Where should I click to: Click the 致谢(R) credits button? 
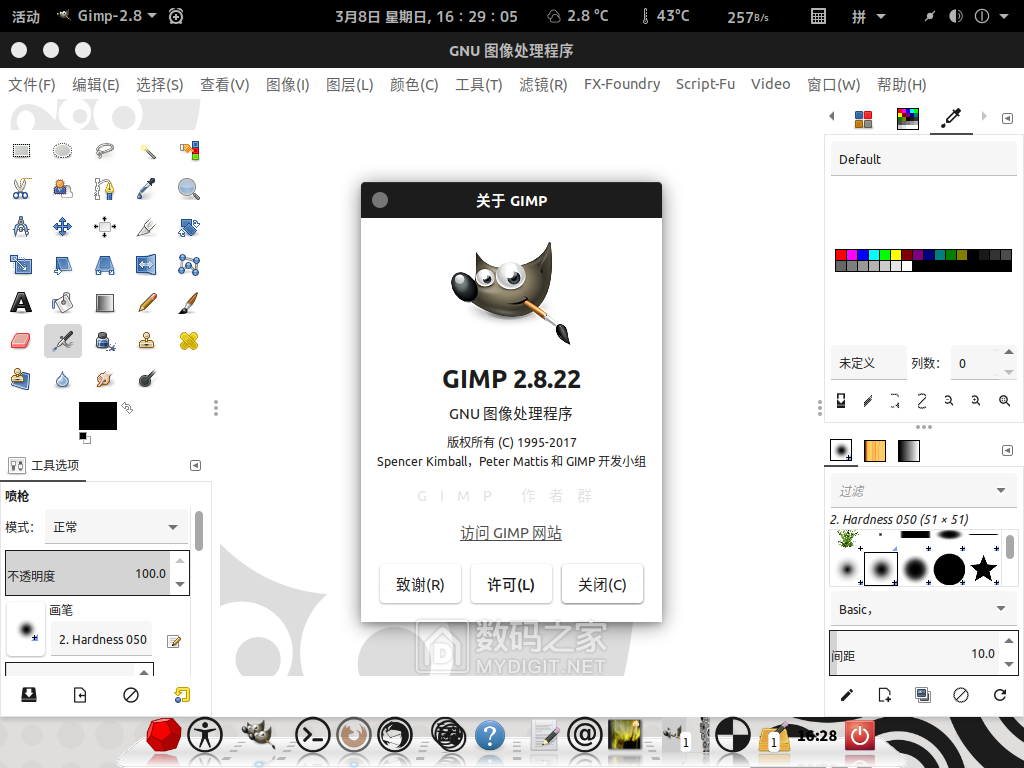point(420,584)
